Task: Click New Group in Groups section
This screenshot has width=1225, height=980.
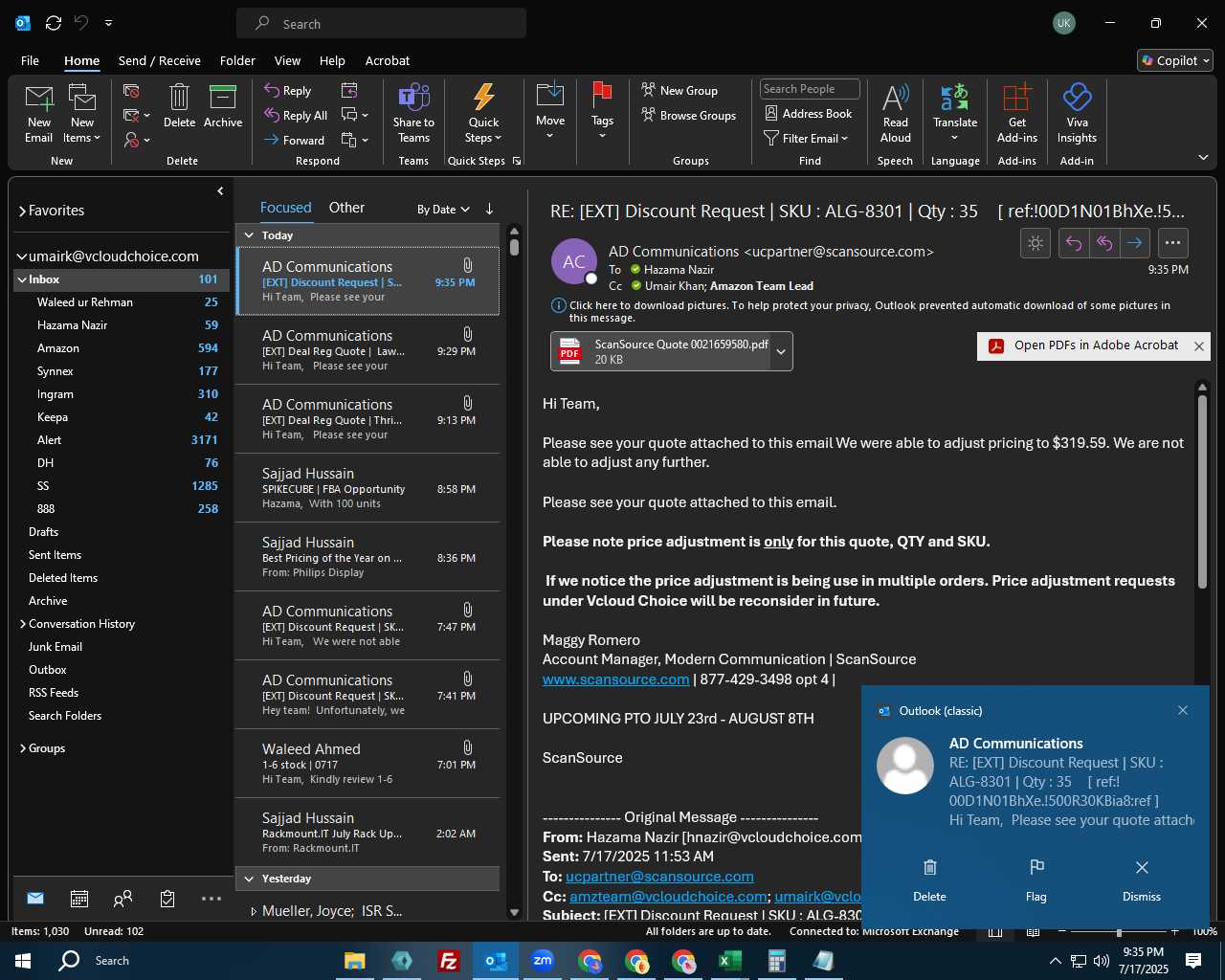Action: coord(679,91)
